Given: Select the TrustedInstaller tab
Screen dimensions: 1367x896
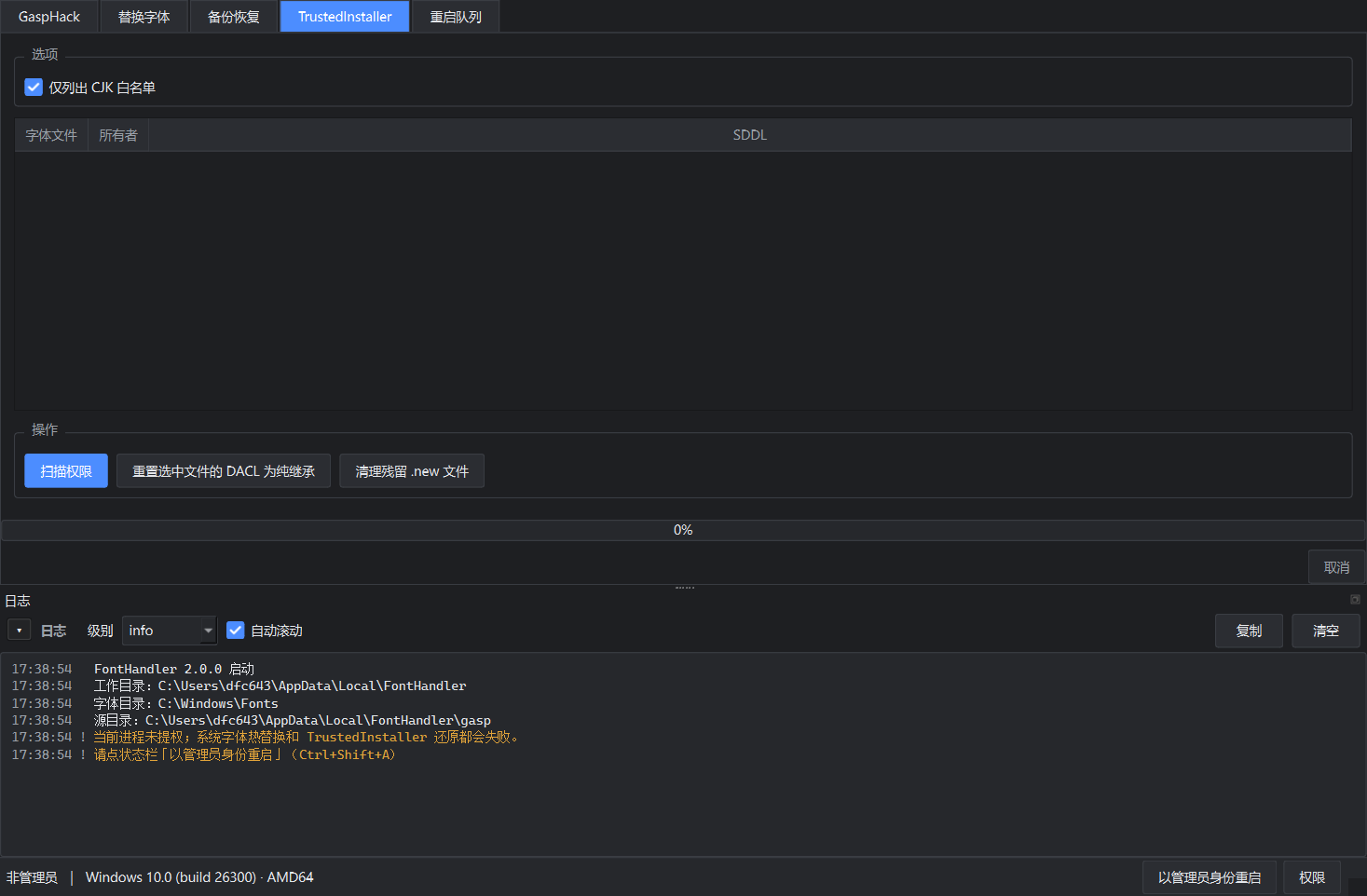Looking at the screenshot, I should click(x=345, y=17).
